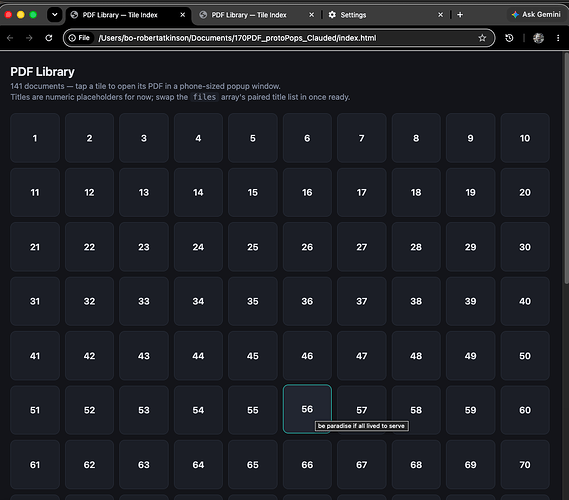Open PDF tile 2
Viewport: 569px width, 500px height.
coord(89,138)
